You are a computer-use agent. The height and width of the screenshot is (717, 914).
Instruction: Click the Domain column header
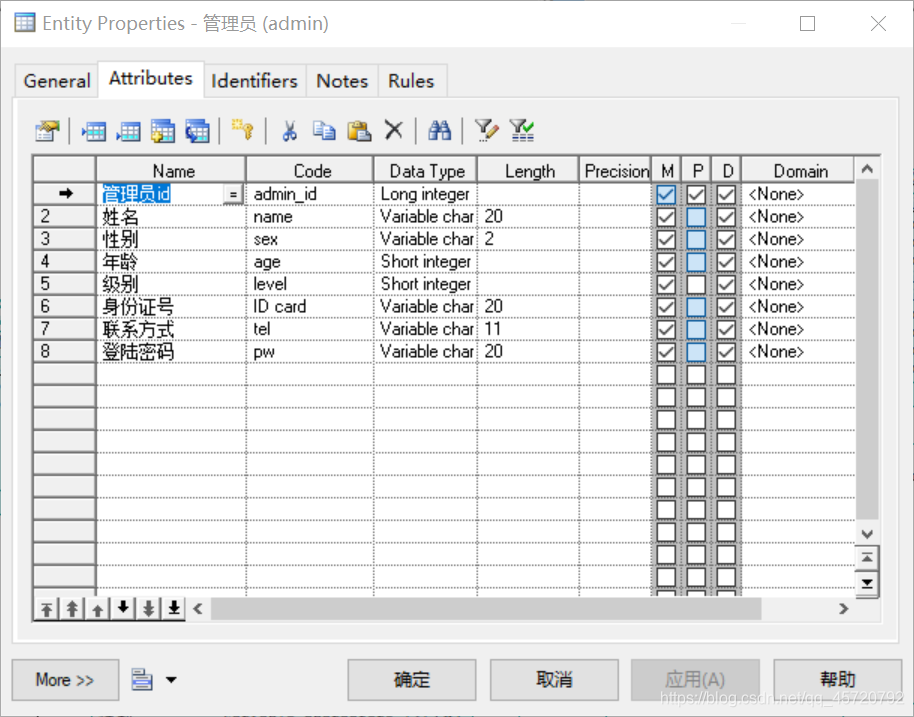point(799,170)
